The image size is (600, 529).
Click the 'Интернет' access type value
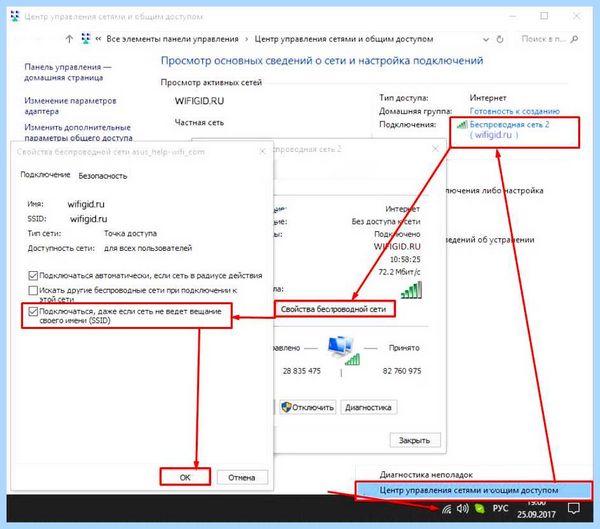488,98
